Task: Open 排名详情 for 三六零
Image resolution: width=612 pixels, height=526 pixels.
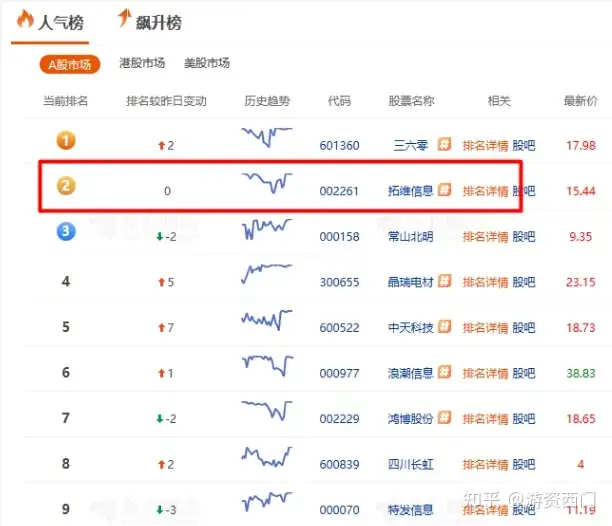Action: [486, 146]
